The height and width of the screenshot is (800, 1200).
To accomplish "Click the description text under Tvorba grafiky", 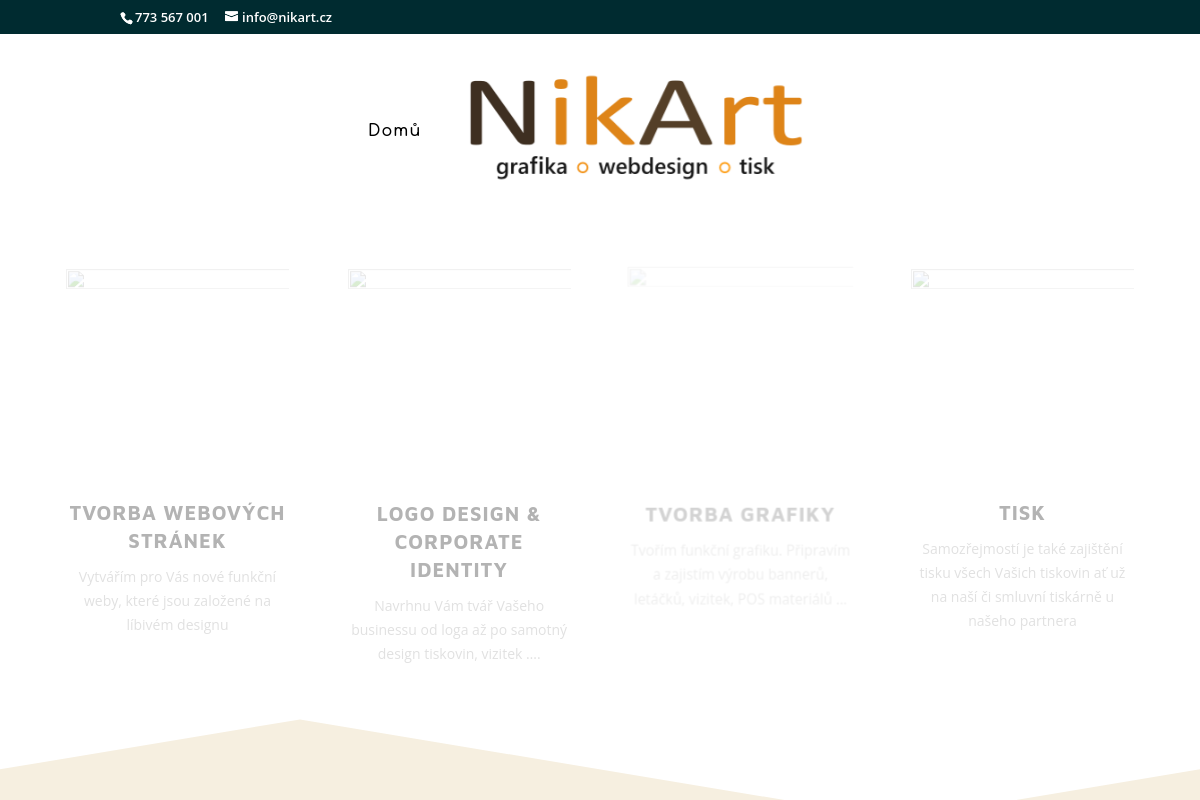I will point(740,574).
